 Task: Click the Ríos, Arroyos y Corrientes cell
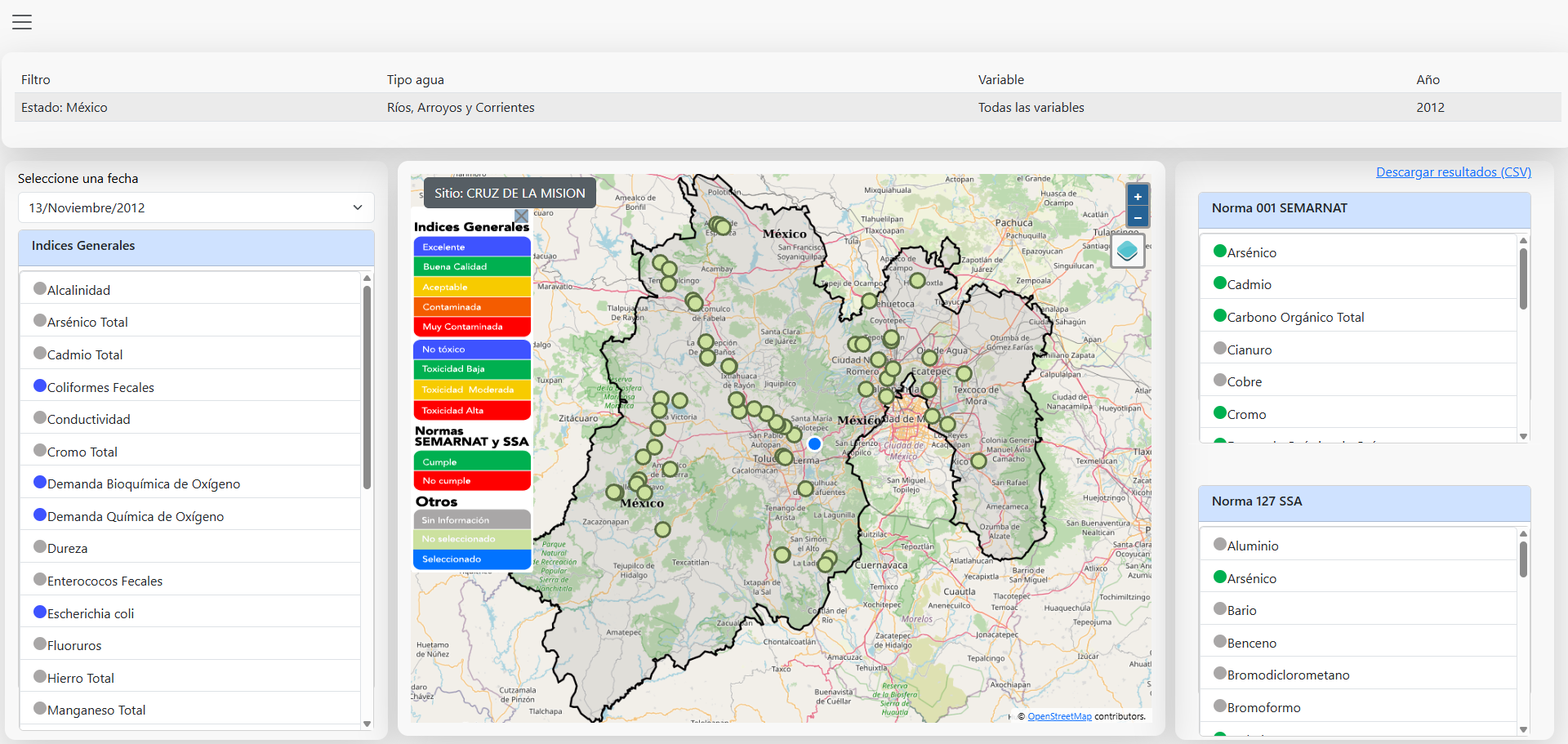click(676, 107)
